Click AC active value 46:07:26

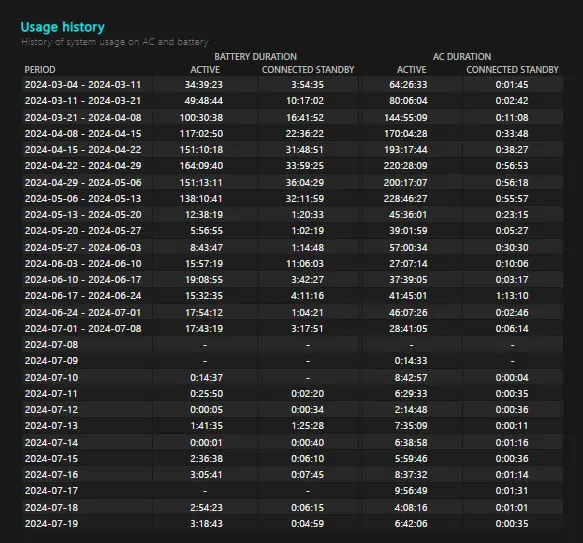(408, 313)
